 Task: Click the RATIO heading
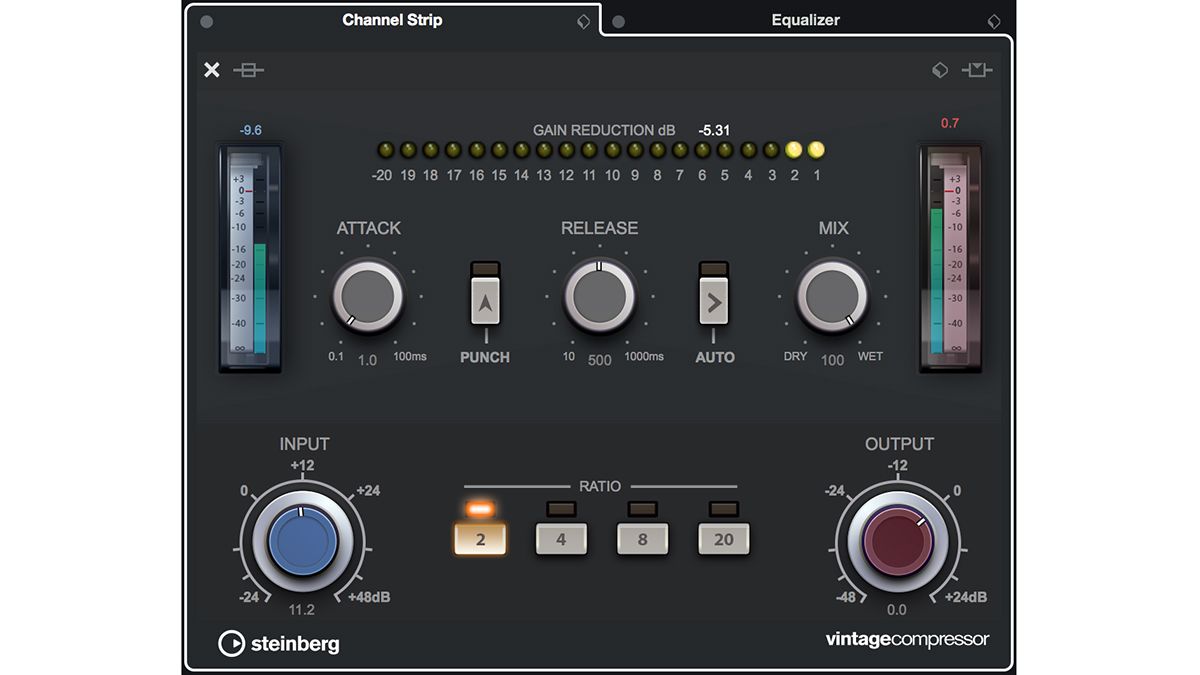point(600,486)
